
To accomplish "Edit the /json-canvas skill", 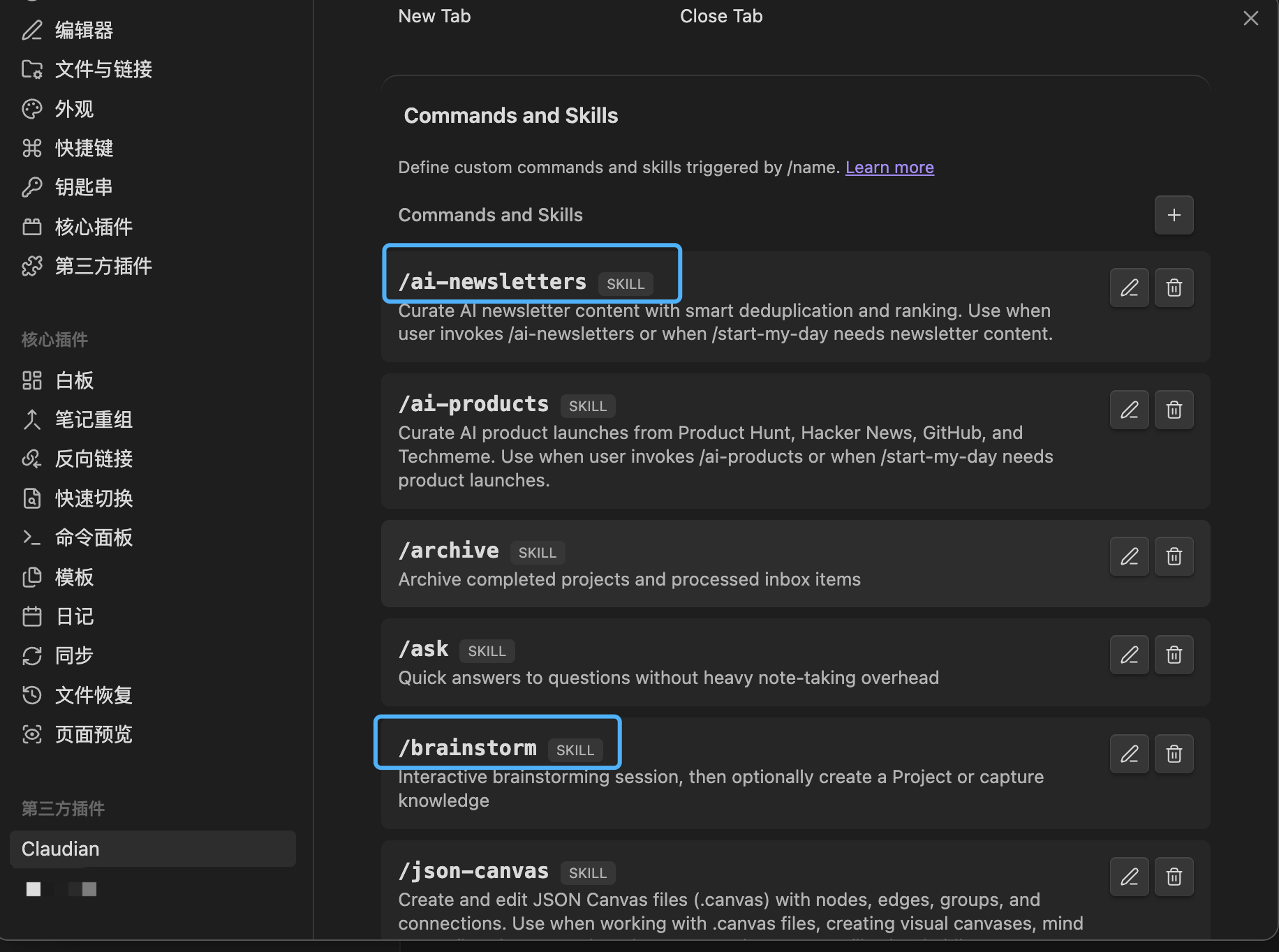I will 1129,877.
